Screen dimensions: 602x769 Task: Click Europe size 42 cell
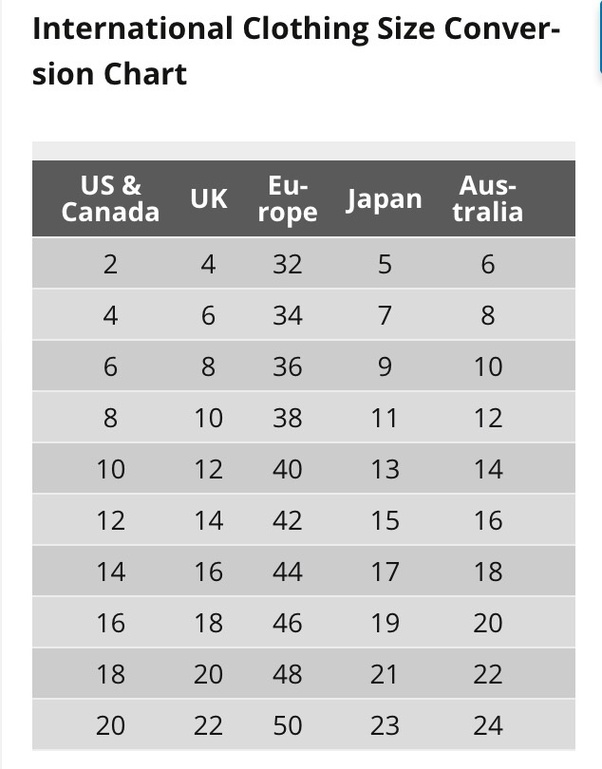coord(288,520)
